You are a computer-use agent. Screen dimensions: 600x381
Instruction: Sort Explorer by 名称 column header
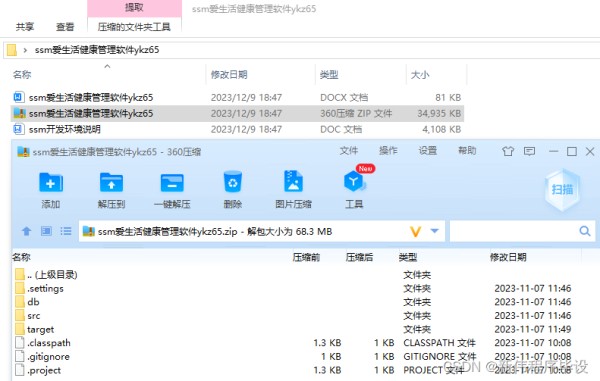coord(22,75)
